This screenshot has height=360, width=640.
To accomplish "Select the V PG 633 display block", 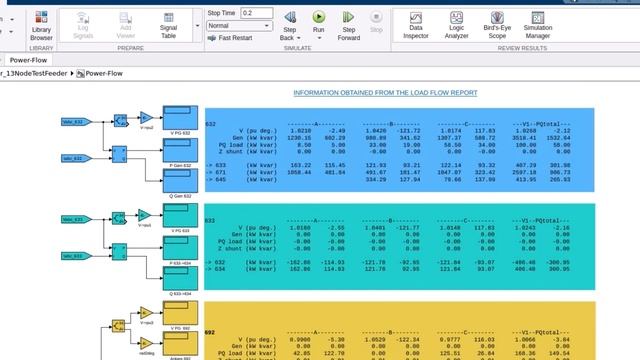I will point(180,216).
